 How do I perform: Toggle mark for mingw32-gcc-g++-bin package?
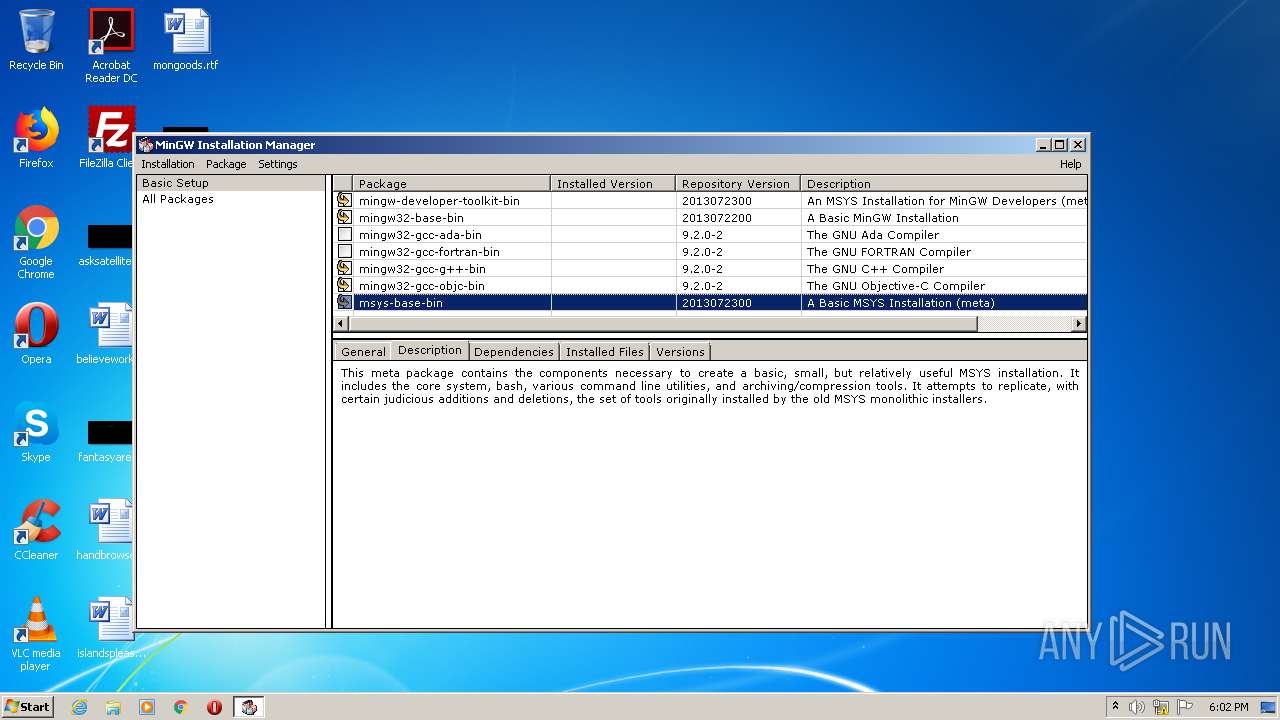pyautogui.click(x=344, y=268)
